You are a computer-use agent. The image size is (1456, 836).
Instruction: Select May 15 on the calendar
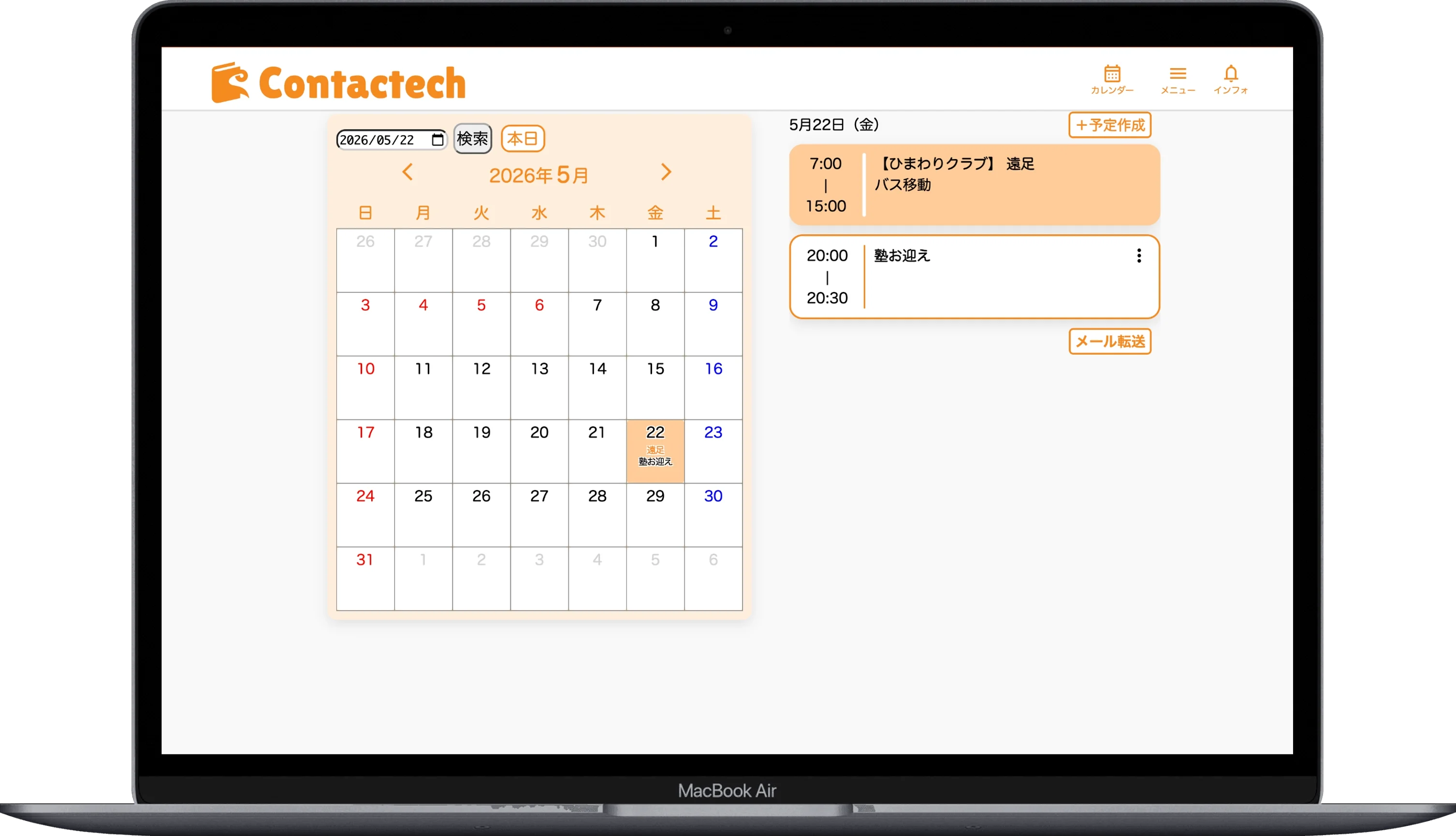[655, 388]
